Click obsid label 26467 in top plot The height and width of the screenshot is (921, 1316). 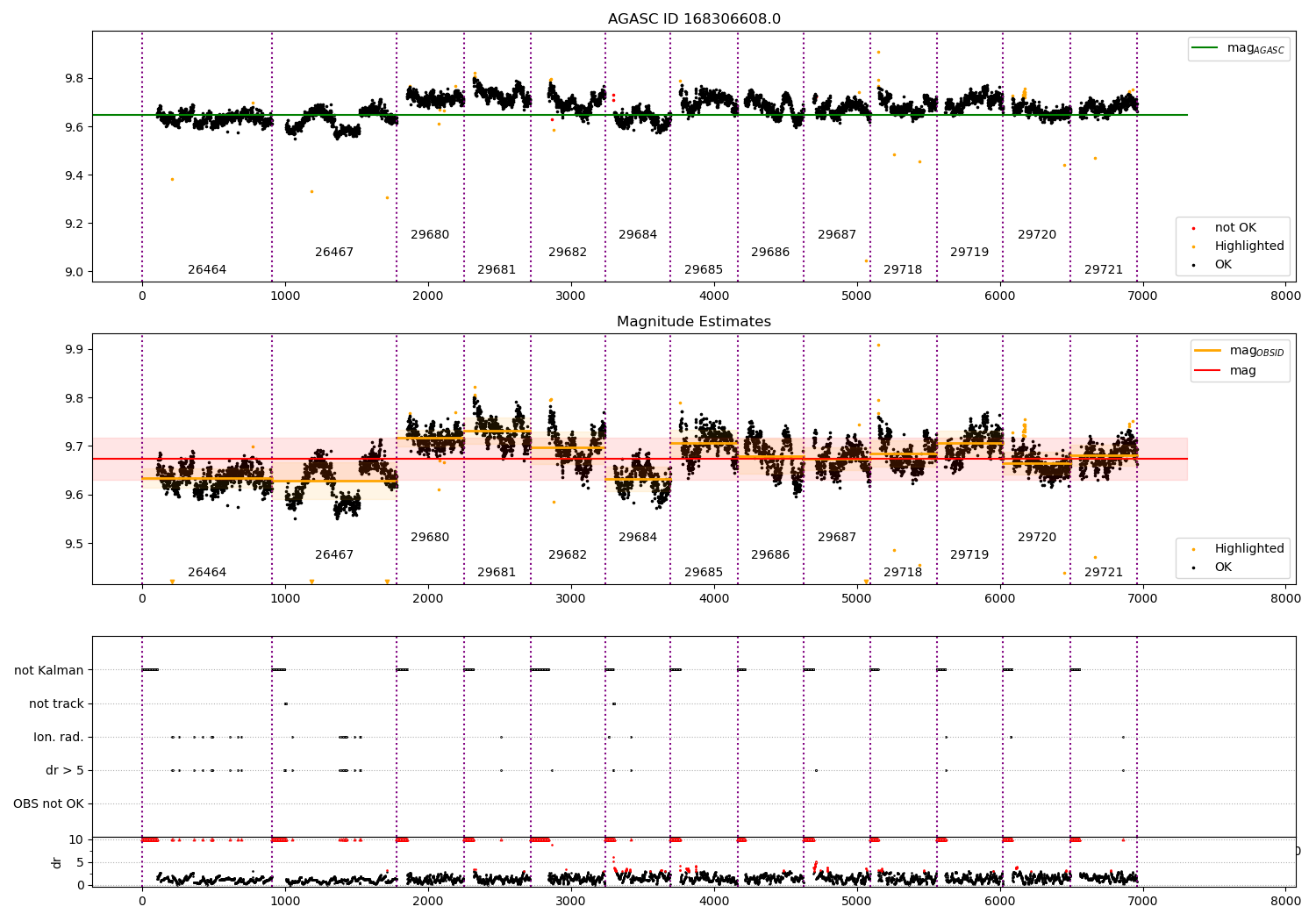(x=334, y=253)
